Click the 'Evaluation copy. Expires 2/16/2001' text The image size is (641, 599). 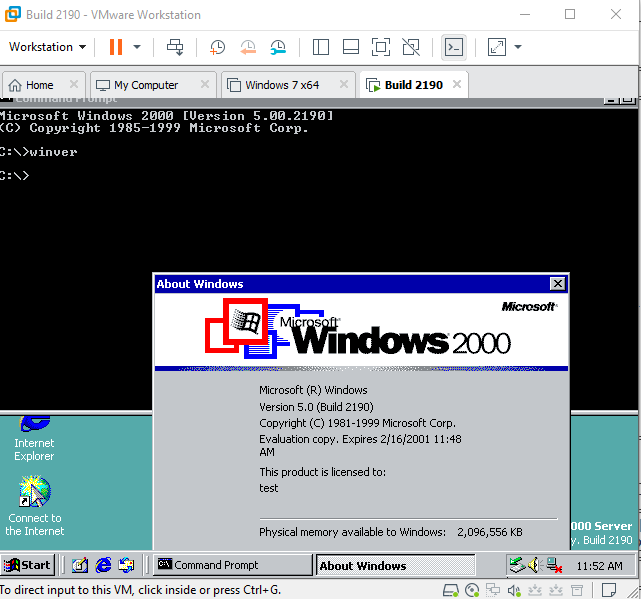pyautogui.click(x=344, y=439)
